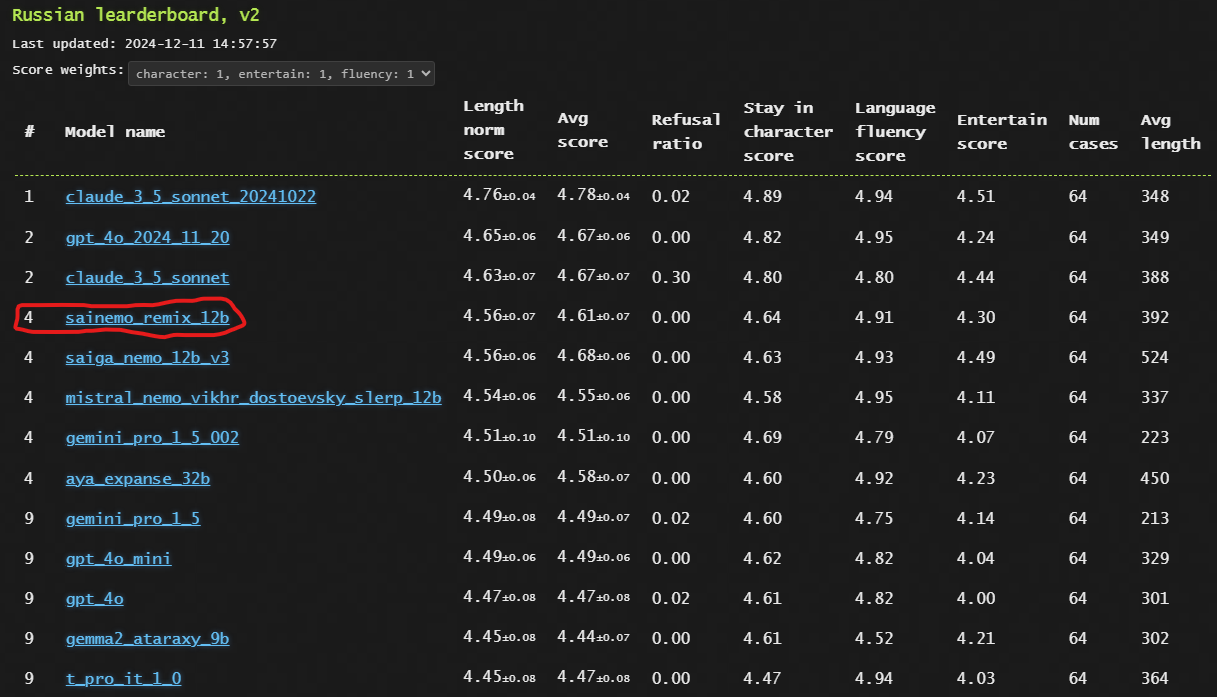Open mistral_nemo_vikhr_dostoevsky_slerp_12b model link
Image resolution: width=1217 pixels, height=697 pixels.
click(253, 397)
